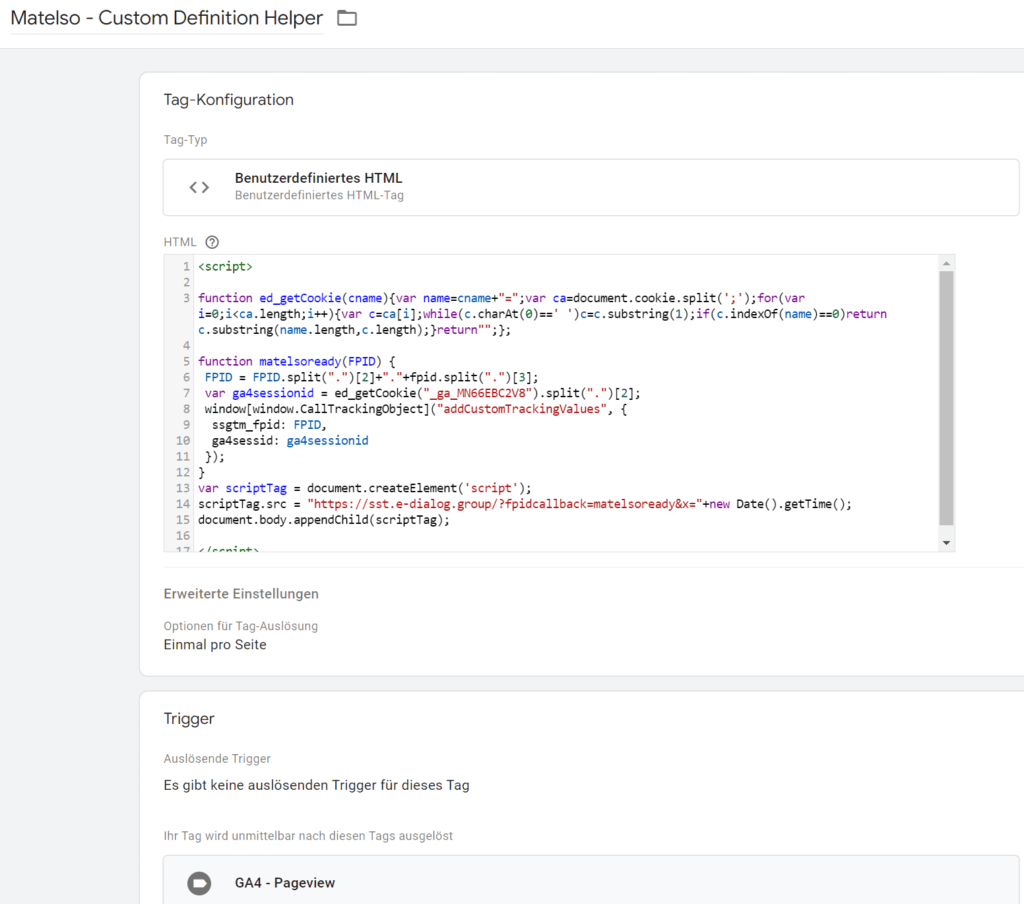The width and height of the screenshot is (1024, 904).
Task: Click the code editor scroll down arrow
Action: (946, 542)
